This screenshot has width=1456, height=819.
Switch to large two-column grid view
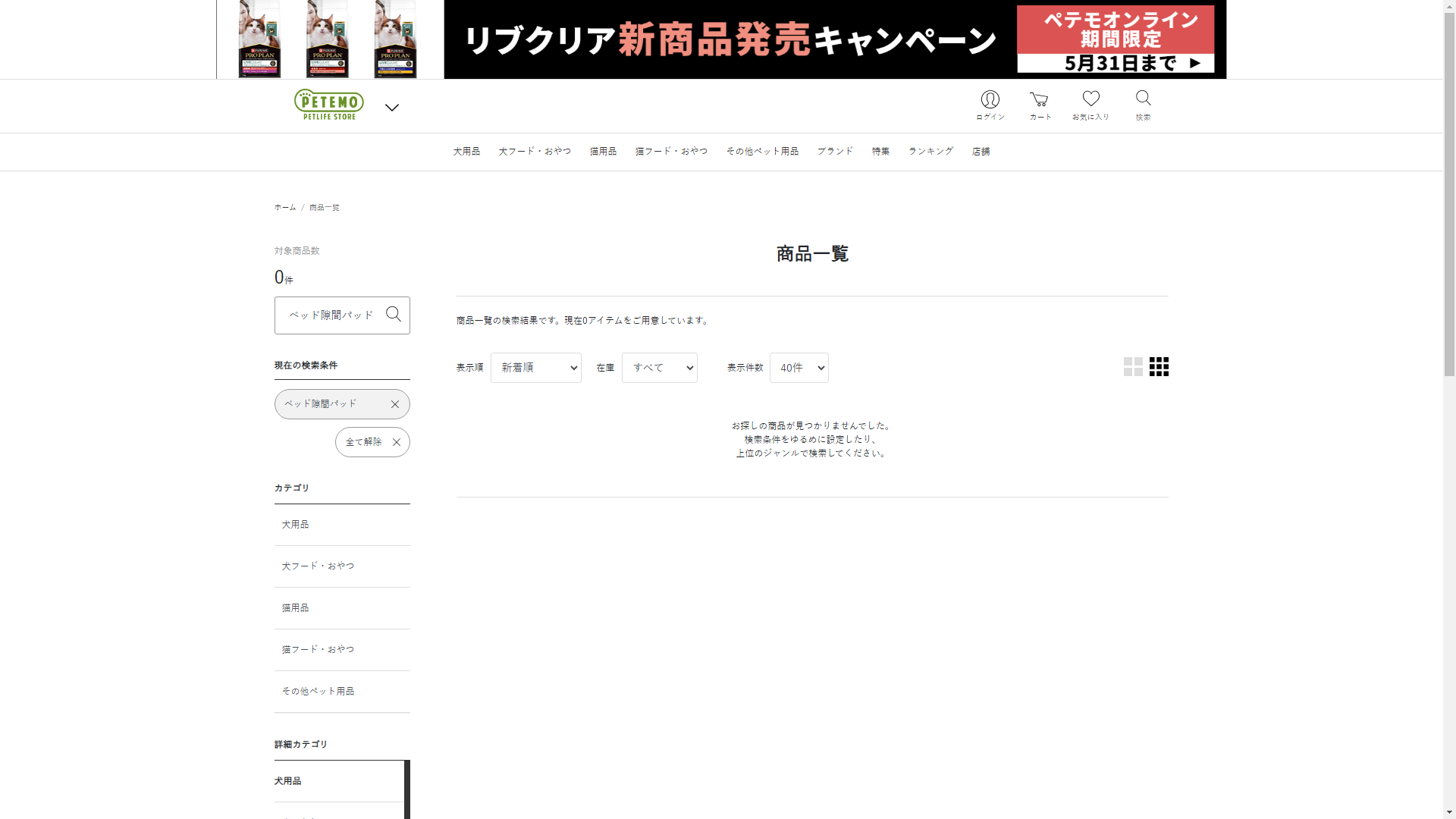1133,367
